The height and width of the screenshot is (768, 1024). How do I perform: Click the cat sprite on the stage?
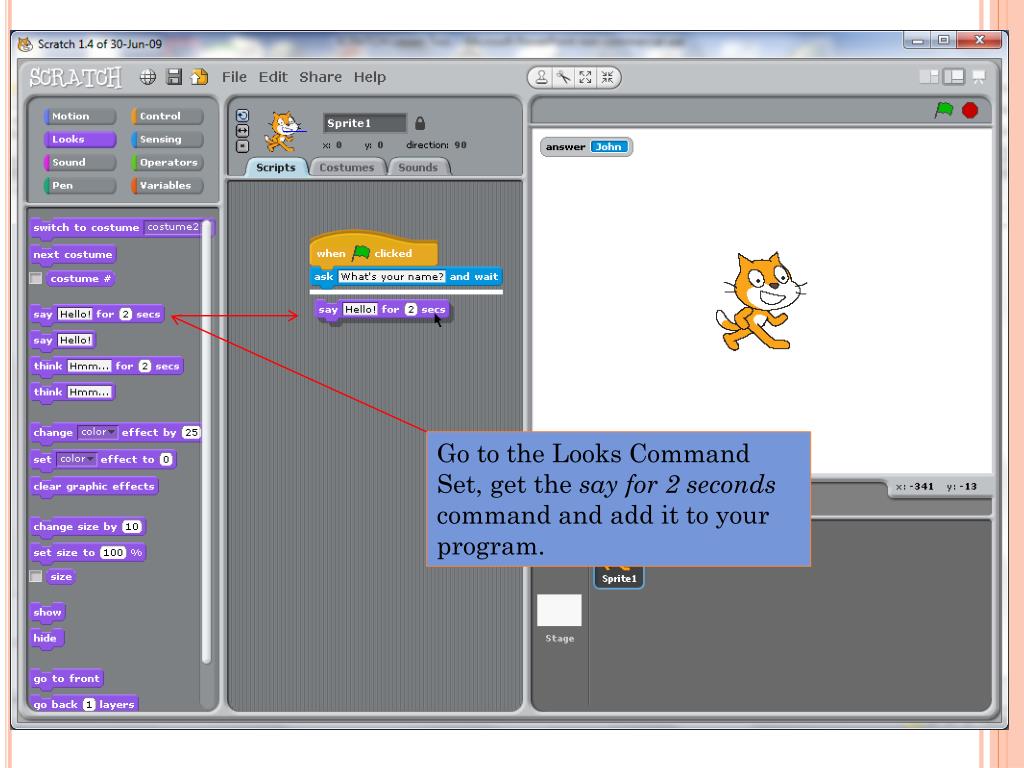[x=759, y=302]
